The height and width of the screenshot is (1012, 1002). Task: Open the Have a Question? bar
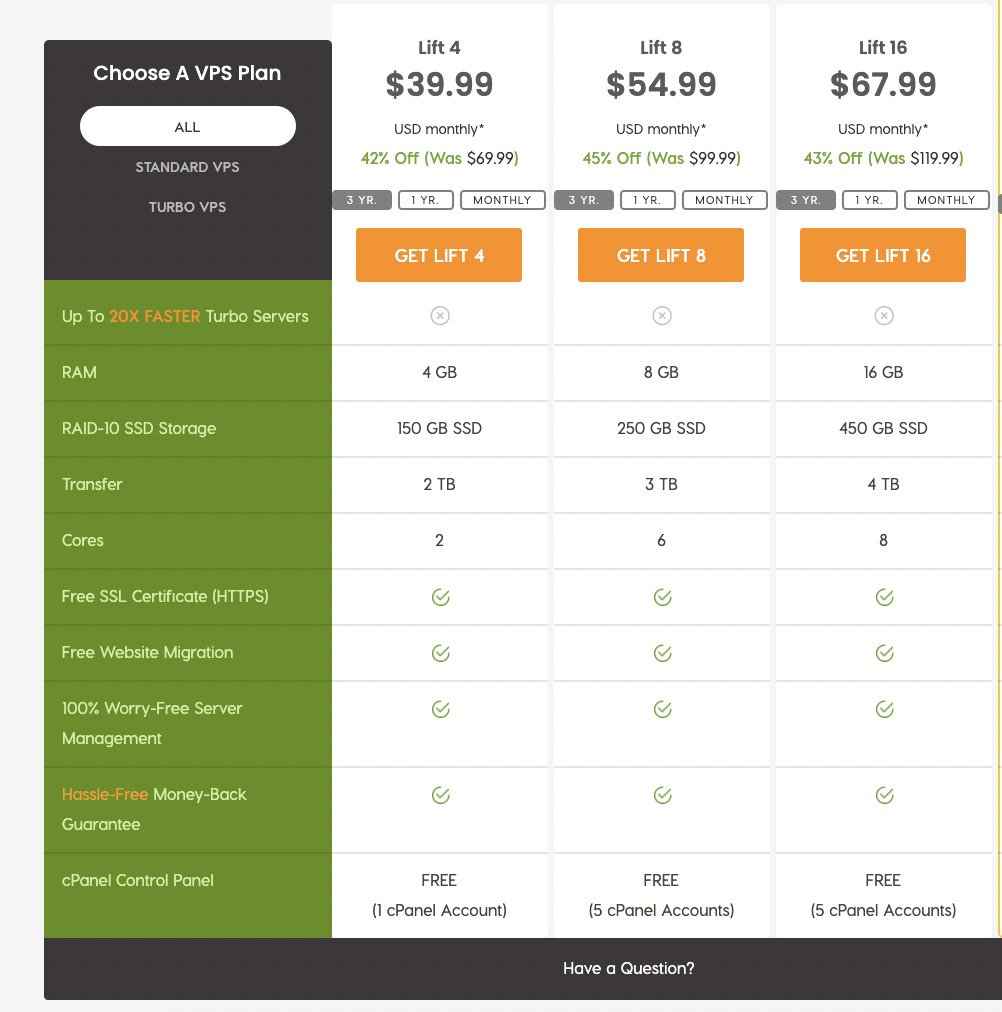pyautogui.click(x=523, y=969)
